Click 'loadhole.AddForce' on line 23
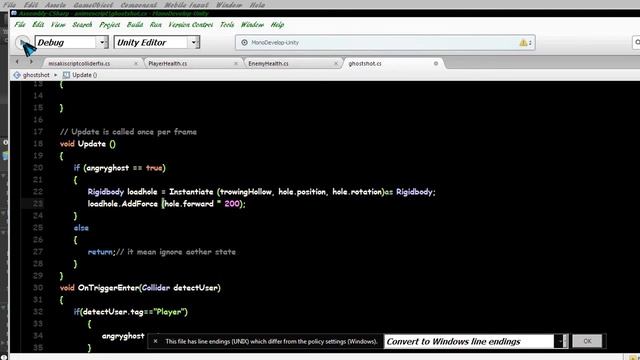The width and height of the screenshot is (640, 360). pos(123,204)
